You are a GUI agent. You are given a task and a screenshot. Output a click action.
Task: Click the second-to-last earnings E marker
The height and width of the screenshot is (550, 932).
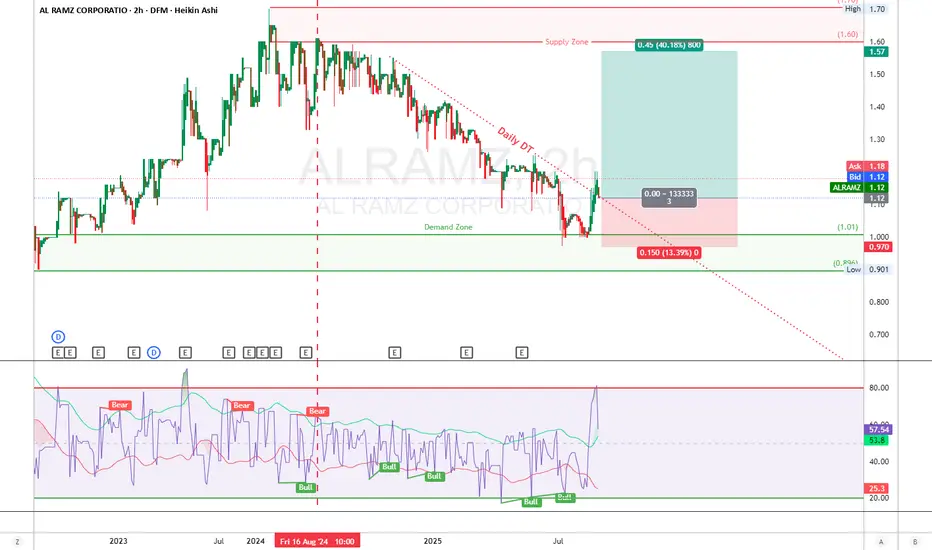click(x=467, y=353)
